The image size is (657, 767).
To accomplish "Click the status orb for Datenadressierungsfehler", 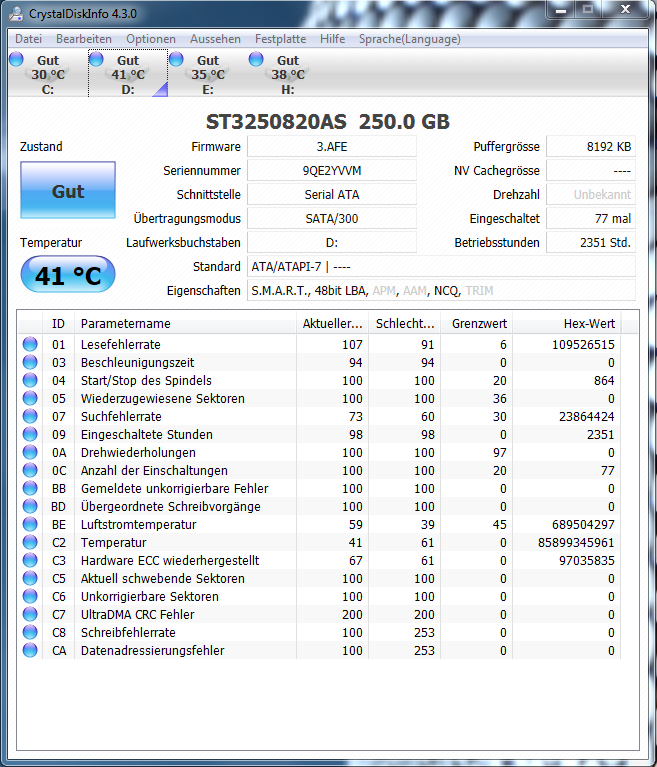I will tap(30, 650).
